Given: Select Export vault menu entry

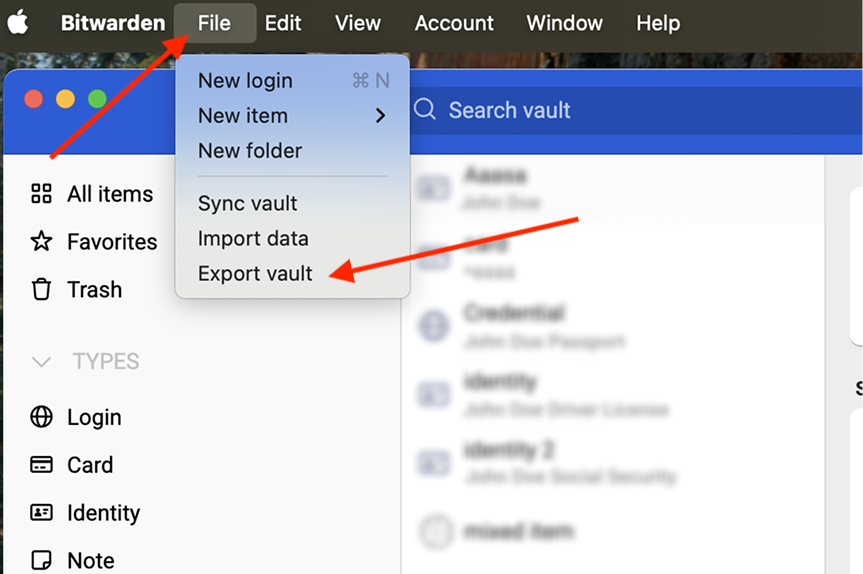Looking at the screenshot, I should pos(293,274).
